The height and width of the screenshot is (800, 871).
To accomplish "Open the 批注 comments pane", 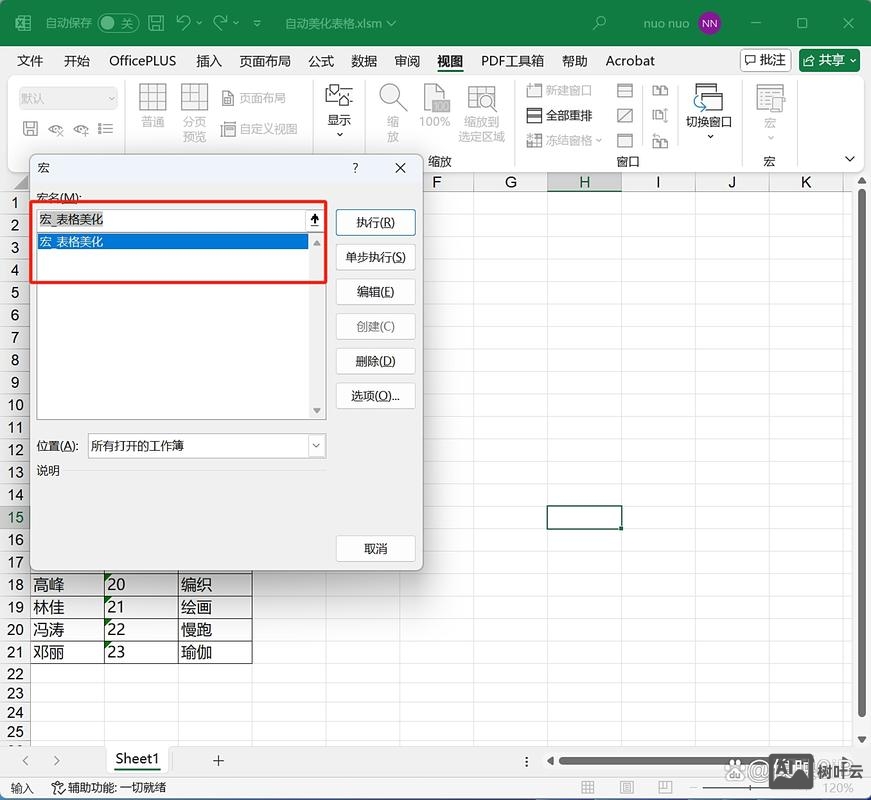I will click(x=765, y=60).
